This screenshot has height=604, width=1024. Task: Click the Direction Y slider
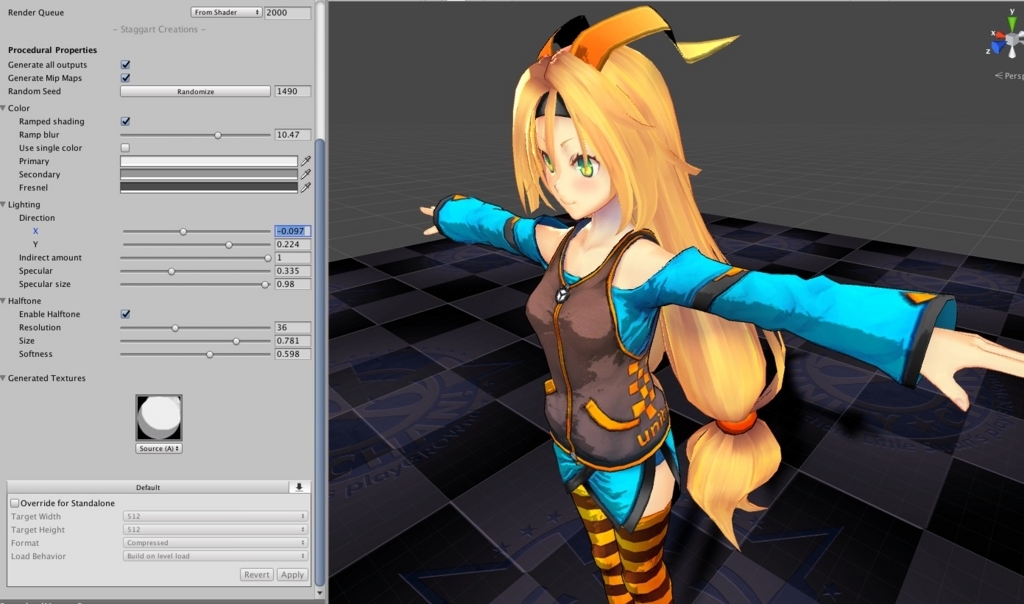click(197, 245)
